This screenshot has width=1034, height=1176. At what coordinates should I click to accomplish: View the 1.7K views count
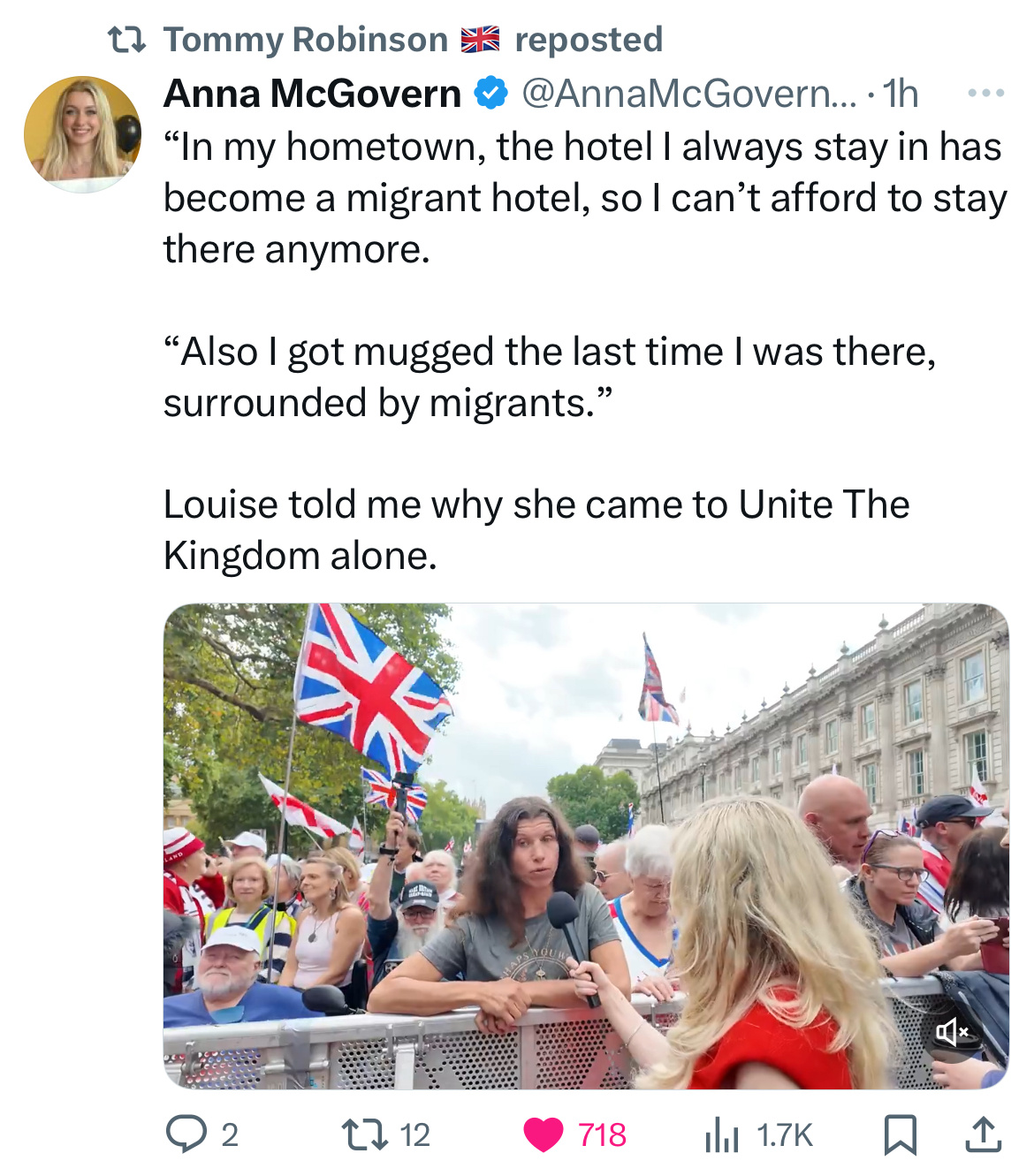coord(785,1135)
